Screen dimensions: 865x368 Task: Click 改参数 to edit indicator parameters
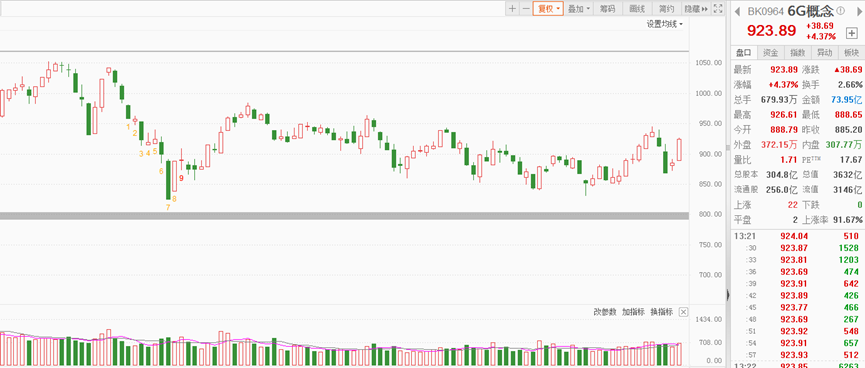click(605, 312)
